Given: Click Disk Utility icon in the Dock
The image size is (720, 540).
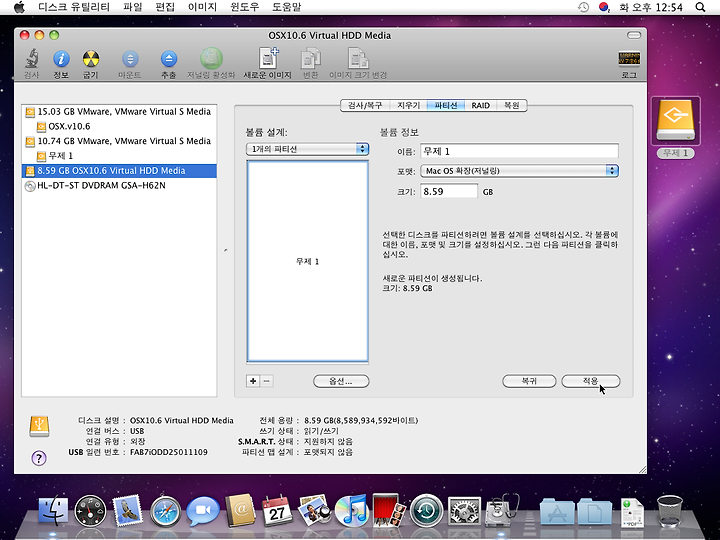Looking at the screenshot, I should pos(503,511).
